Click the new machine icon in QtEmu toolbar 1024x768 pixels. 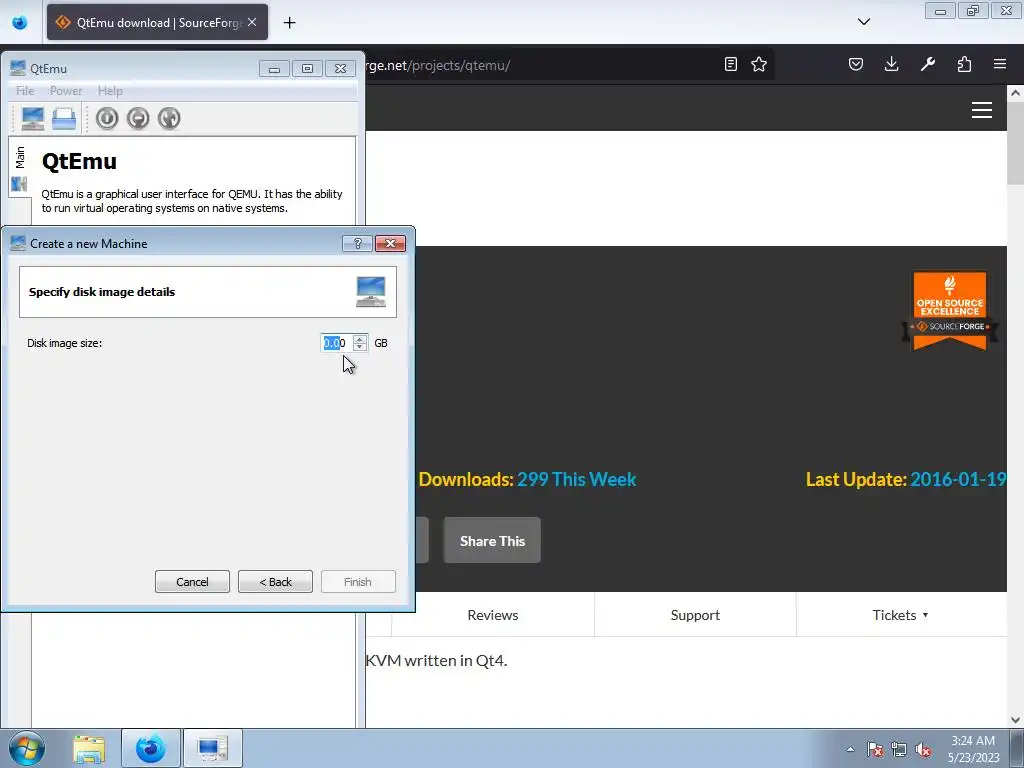pos(33,118)
